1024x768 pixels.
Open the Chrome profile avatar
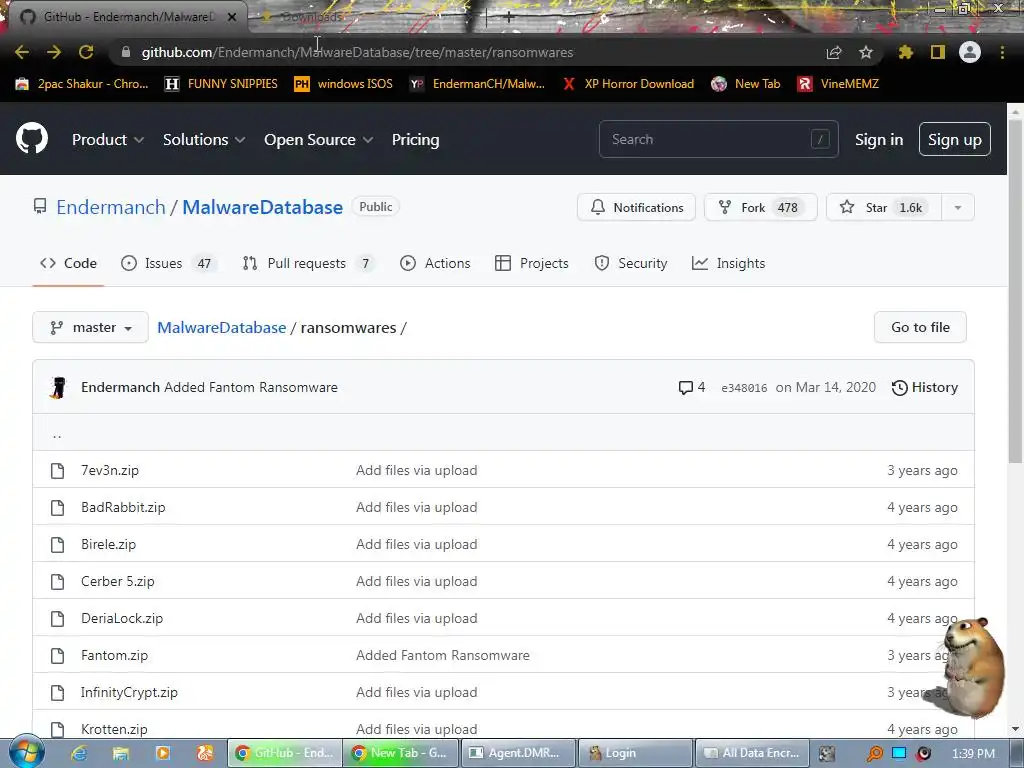click(x=970, y=52)
